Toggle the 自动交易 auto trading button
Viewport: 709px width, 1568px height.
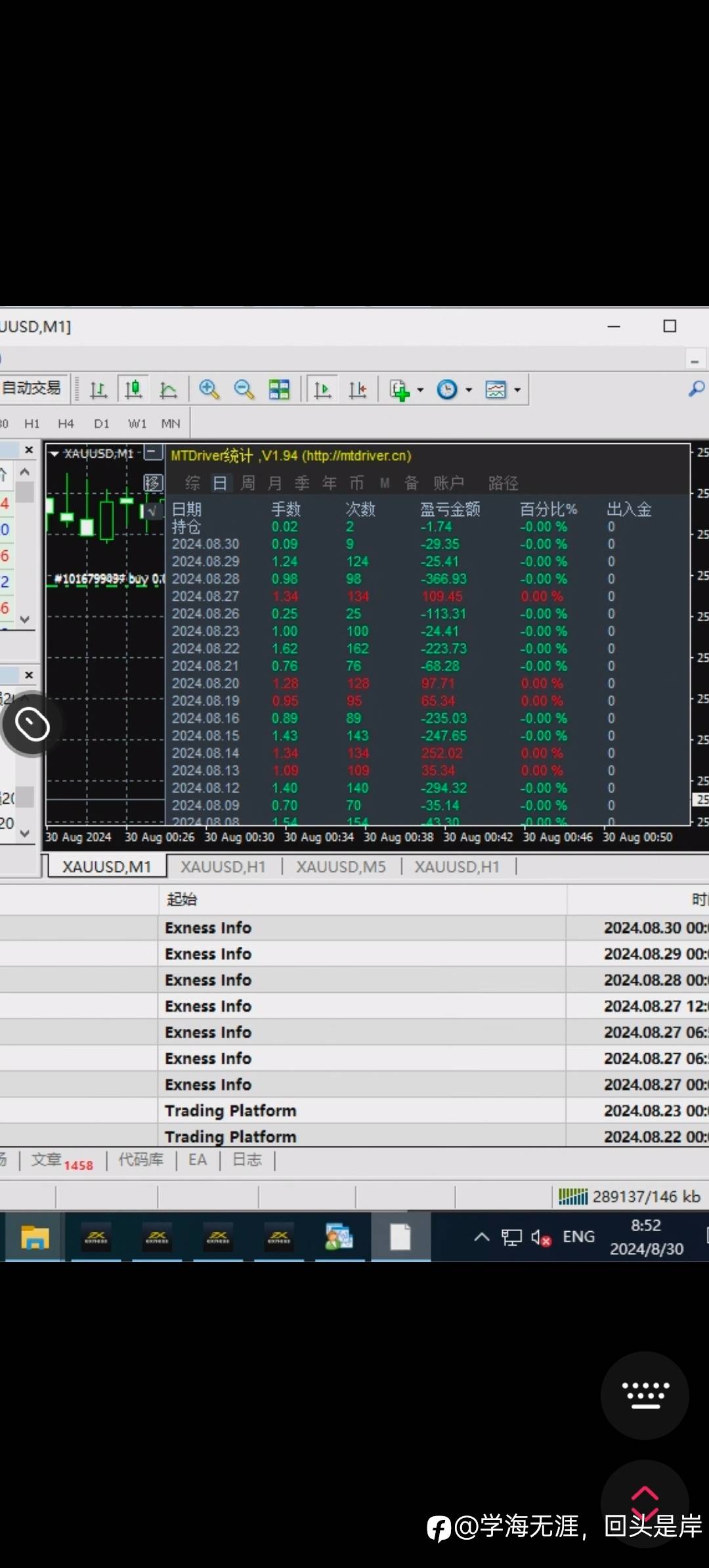pyautogui.click(x=33, y=389)
